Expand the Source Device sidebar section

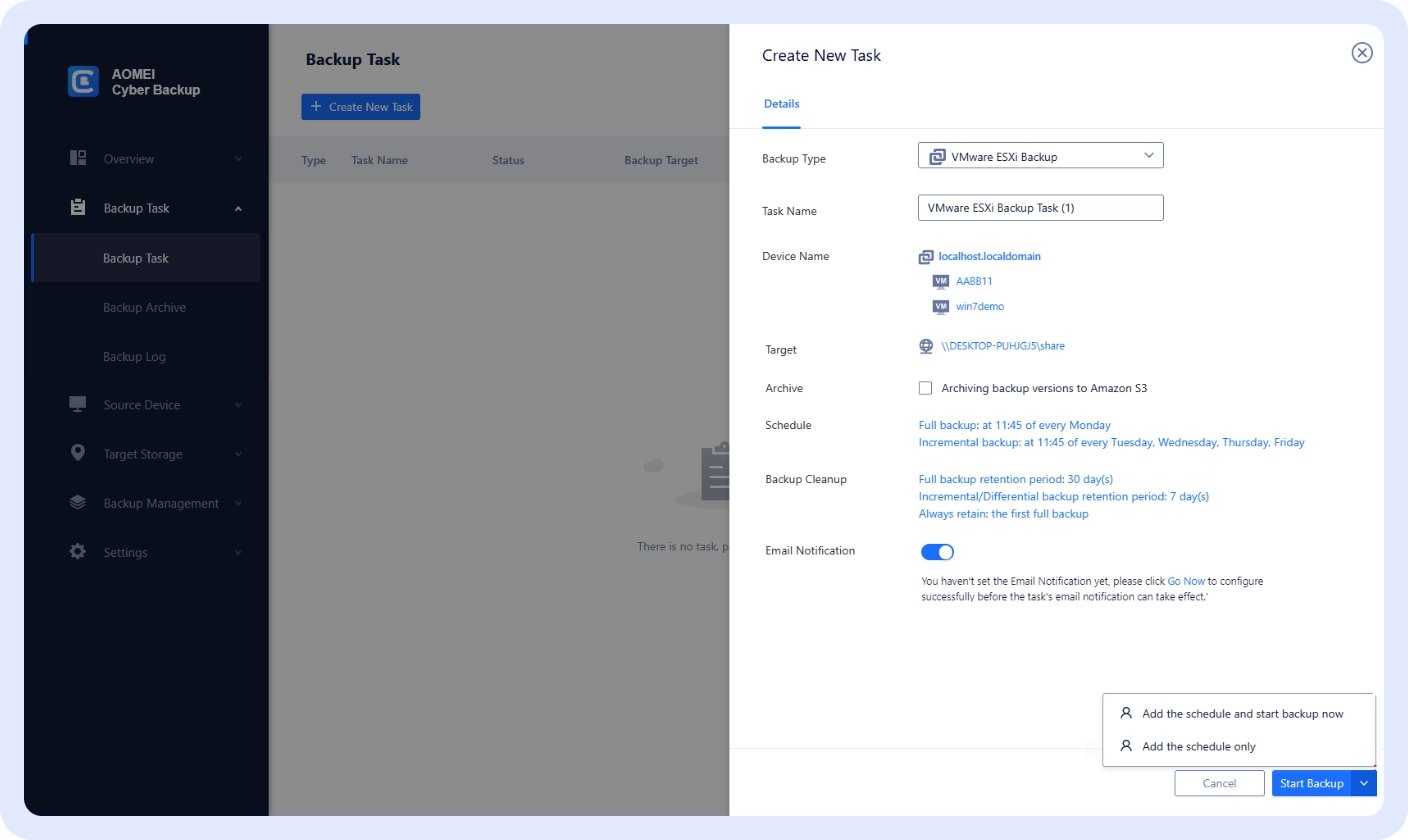pos(238,405)
